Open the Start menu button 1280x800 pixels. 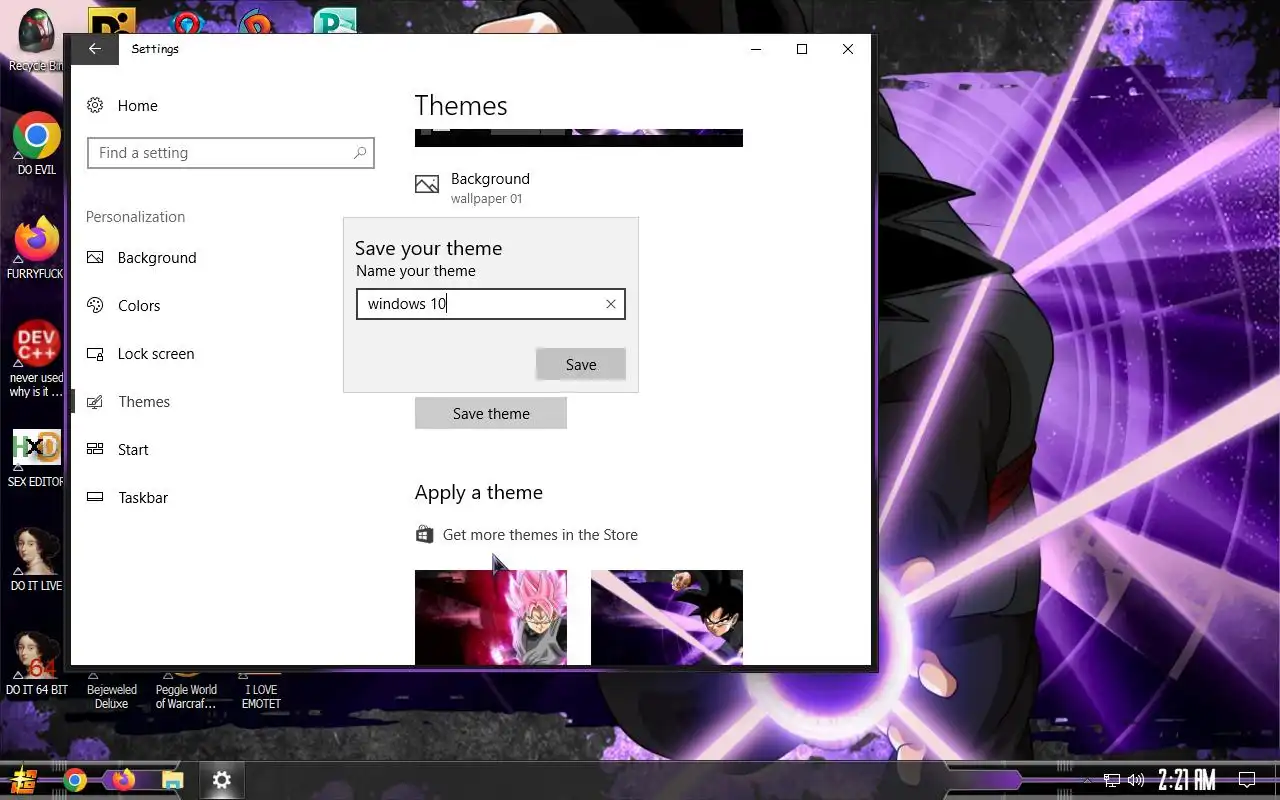(25, 780)
